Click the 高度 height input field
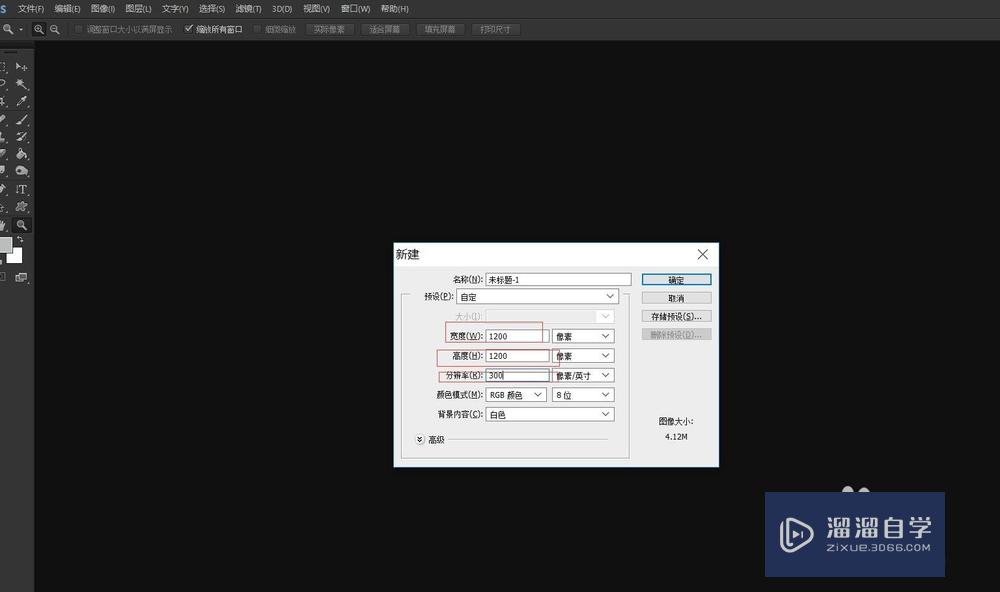The width and height of the screenshot is (1000, 592). coord(517,355)
